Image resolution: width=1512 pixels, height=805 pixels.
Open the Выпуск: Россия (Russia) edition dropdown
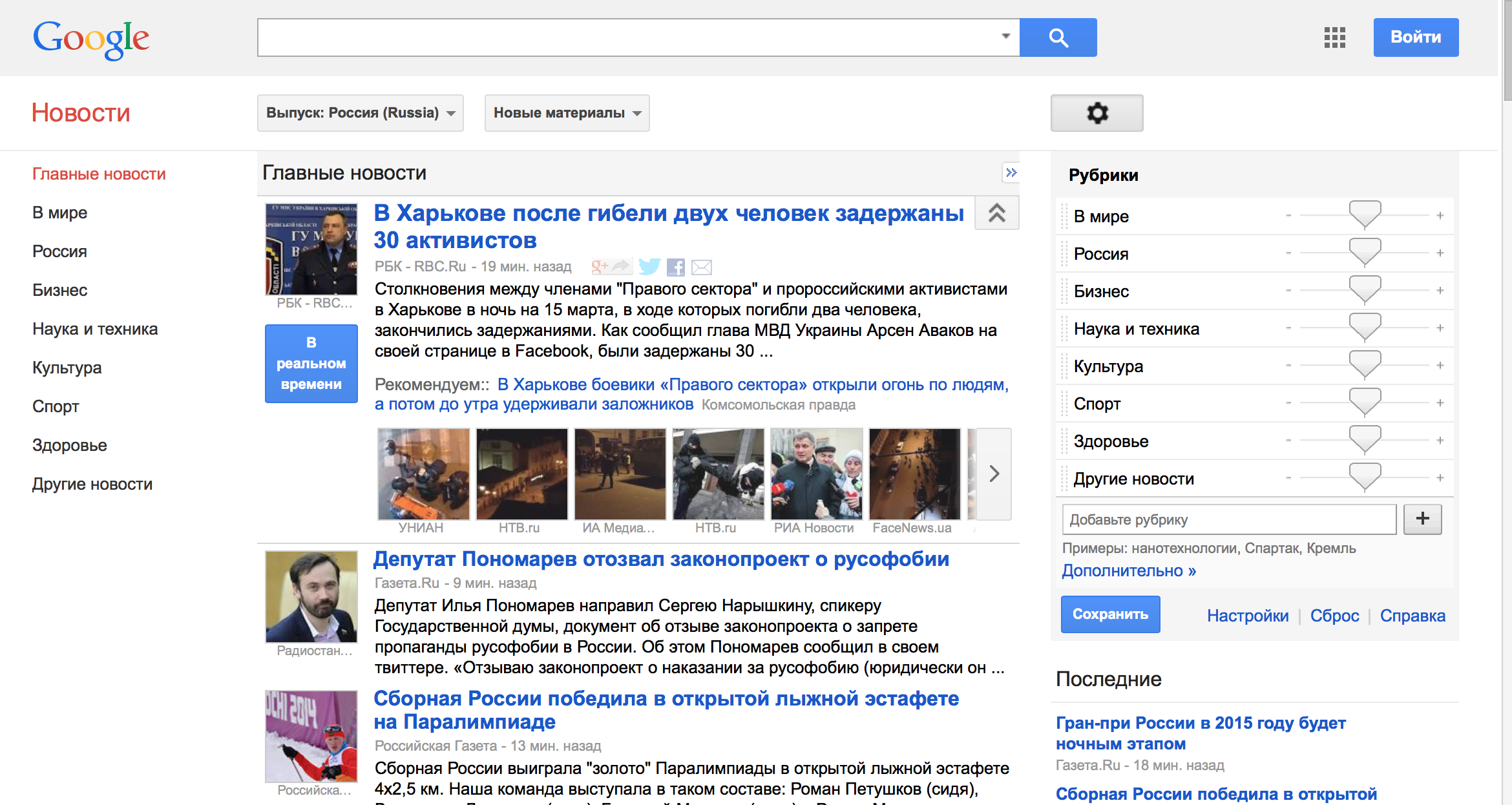click(x=361, y=113)
